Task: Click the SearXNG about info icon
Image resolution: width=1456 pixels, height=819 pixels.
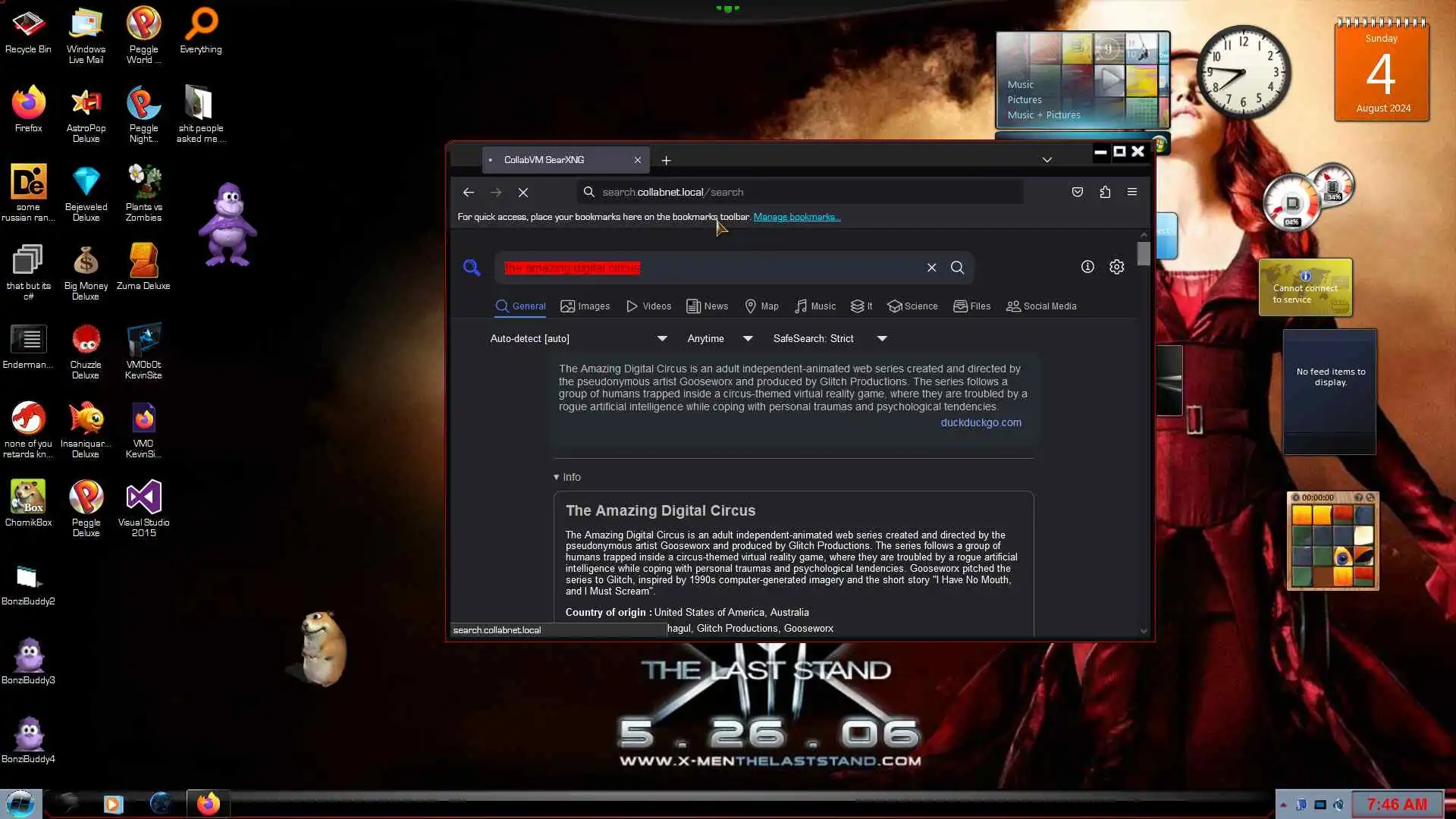Action: click(1087, 267)
